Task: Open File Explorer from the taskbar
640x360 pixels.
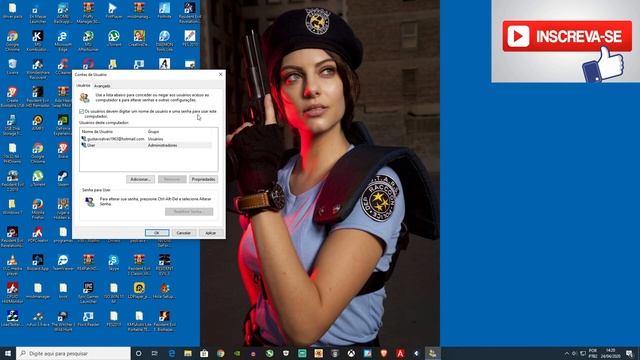Action: coord(188,353)
